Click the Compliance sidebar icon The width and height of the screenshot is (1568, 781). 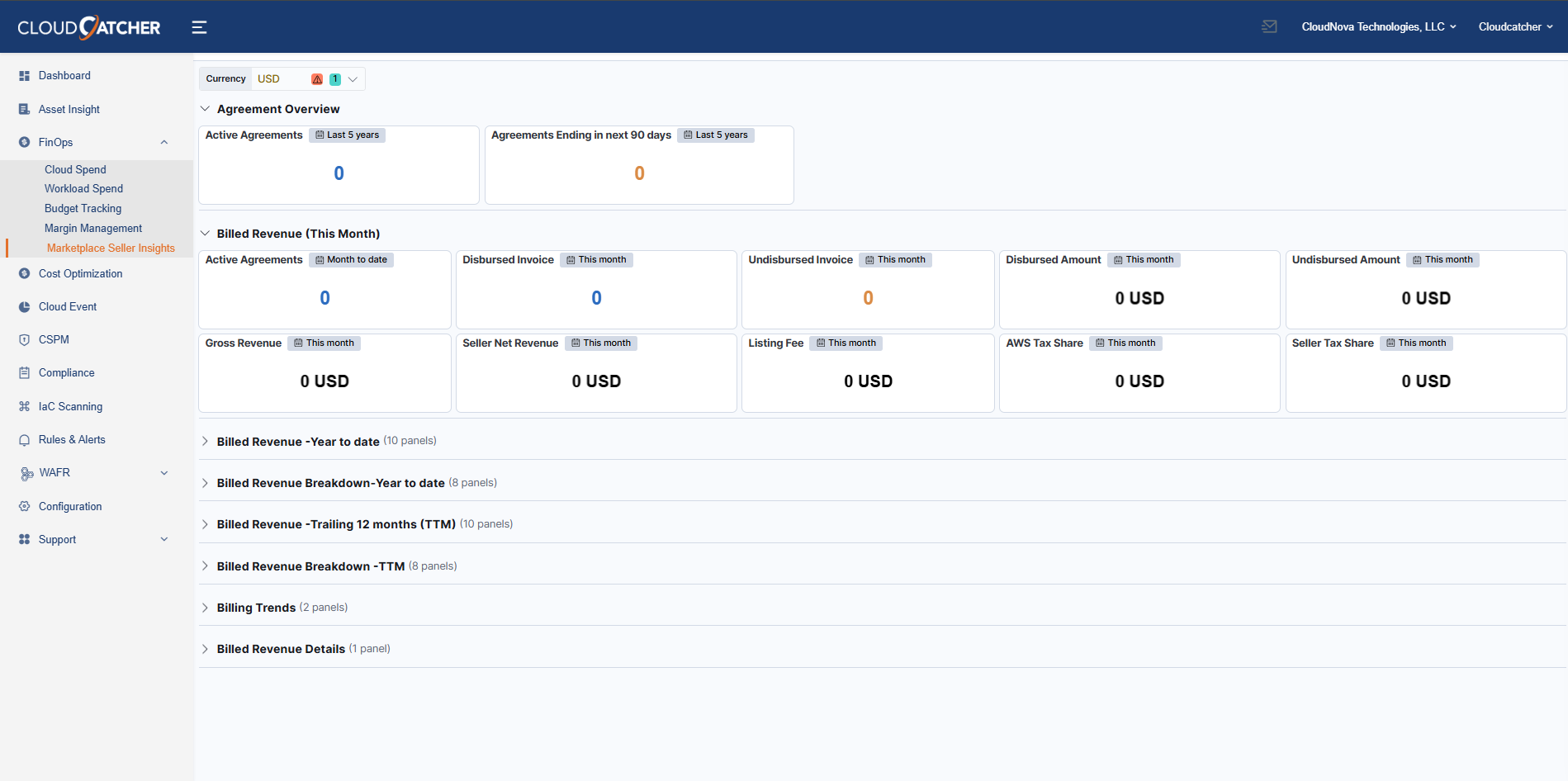click(24, 372)
